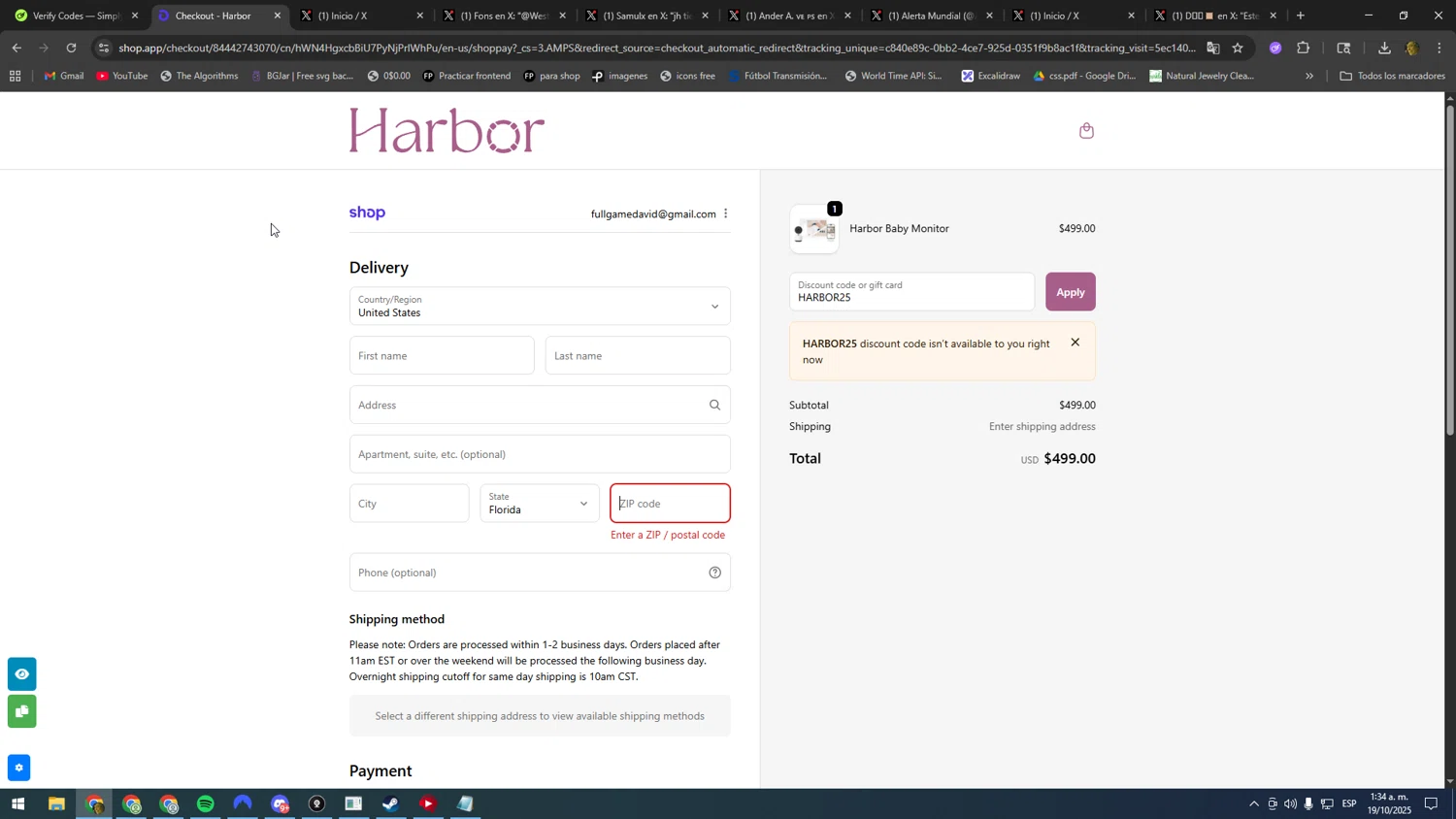1456x819 pixels.
Task: Focus the City field
Action: click(x=409, y=503)
